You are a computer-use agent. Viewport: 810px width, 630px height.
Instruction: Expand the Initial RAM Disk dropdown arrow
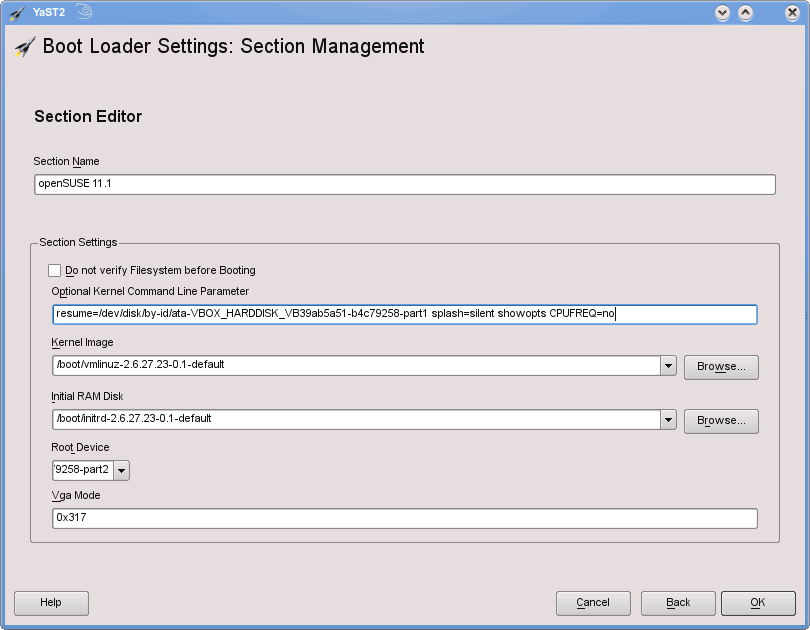pos(668,420)
